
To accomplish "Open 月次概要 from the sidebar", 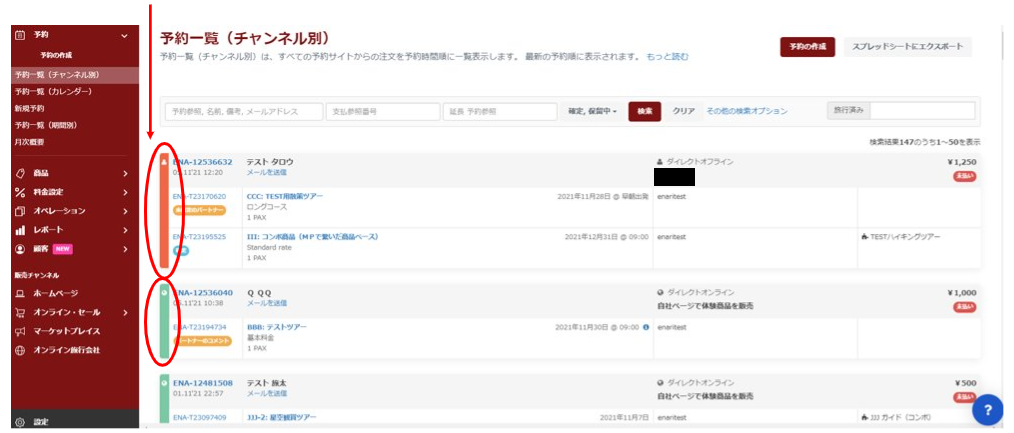I will point(30,142).
